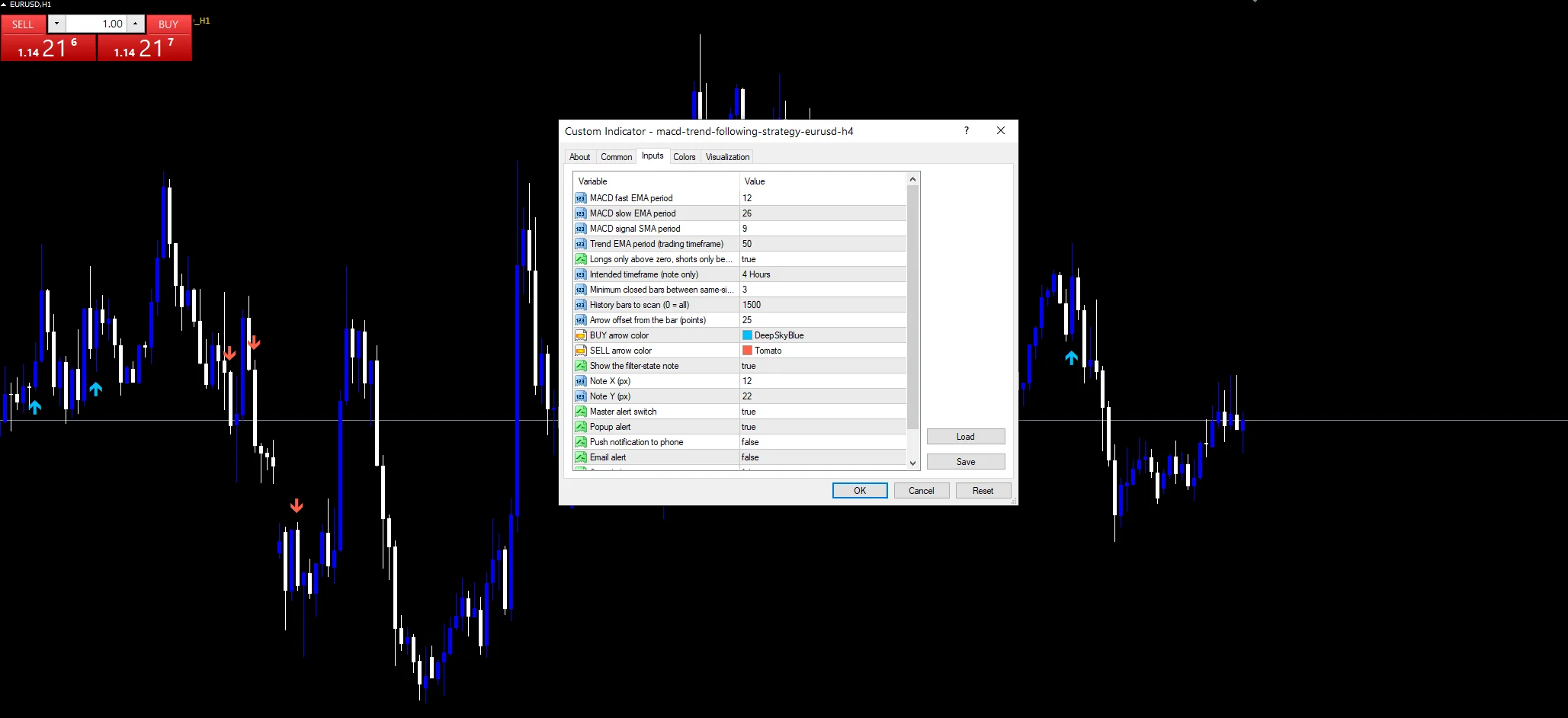The width and height of the screenshot is (1568, 718).
Task: Click the 'Note X (px)' variable name
Action: [x=610, y=381]
